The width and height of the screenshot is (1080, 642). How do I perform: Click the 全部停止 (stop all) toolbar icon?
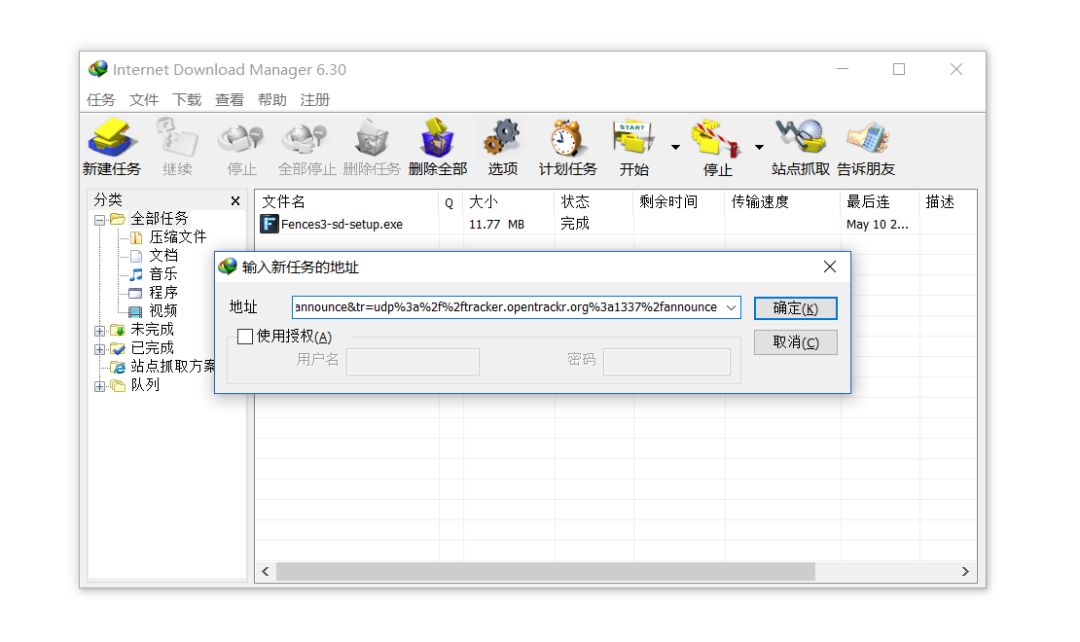[305, 138]
